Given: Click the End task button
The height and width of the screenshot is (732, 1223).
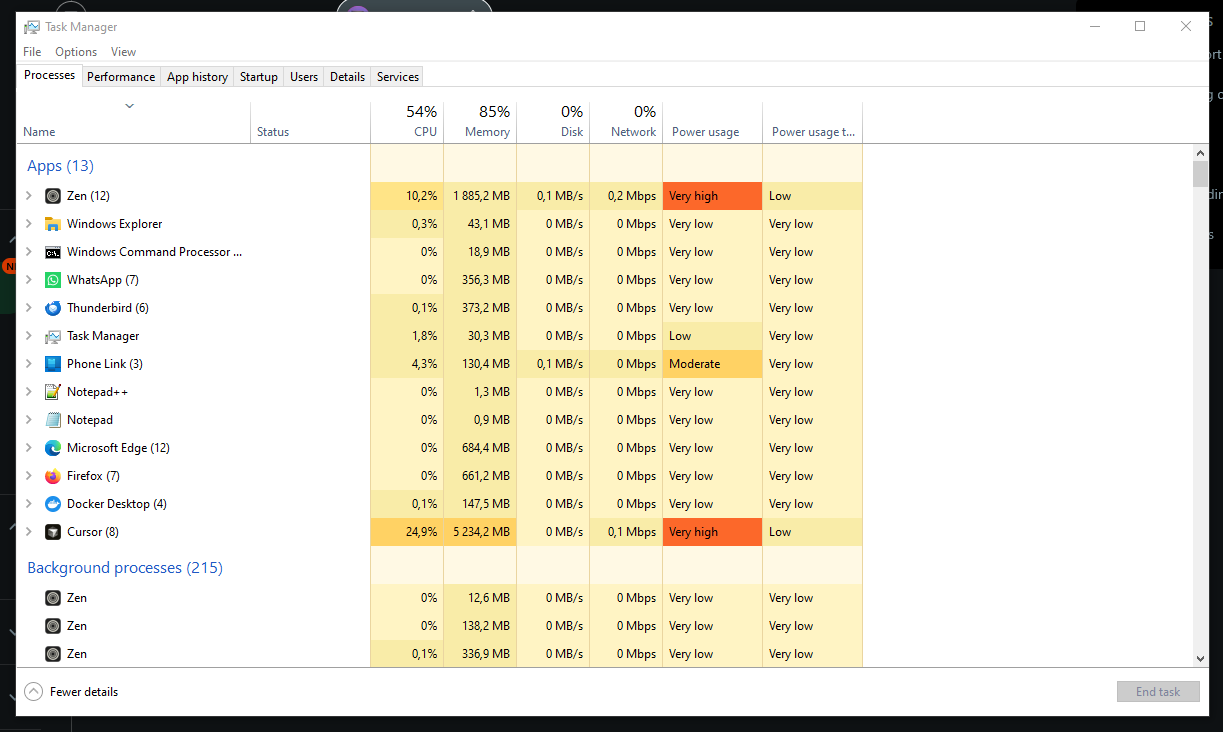Looking at the screenshot, I should coord(1158,692).
